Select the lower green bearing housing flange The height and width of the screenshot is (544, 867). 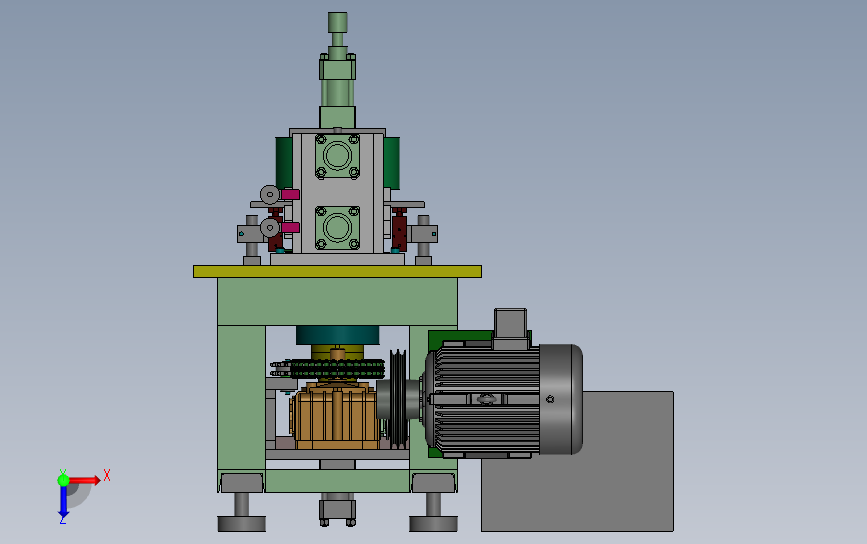pos(337,227)
